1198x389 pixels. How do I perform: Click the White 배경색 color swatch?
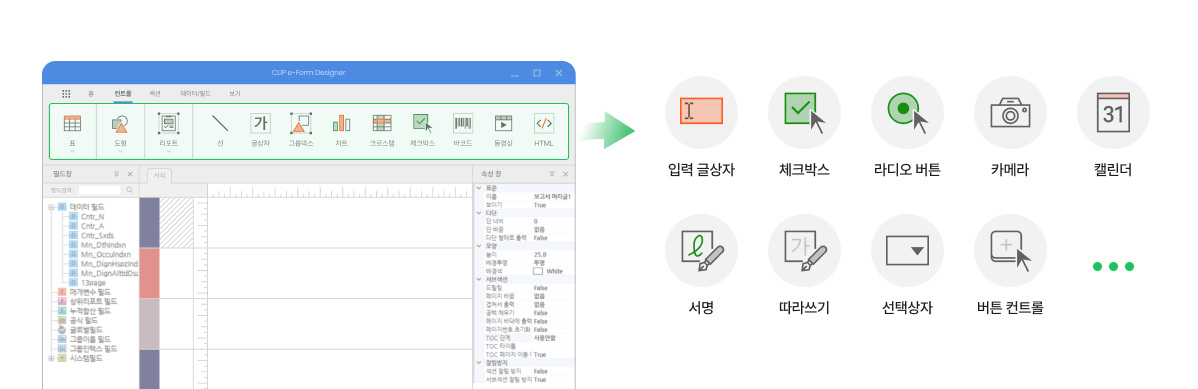click(538, 271)
